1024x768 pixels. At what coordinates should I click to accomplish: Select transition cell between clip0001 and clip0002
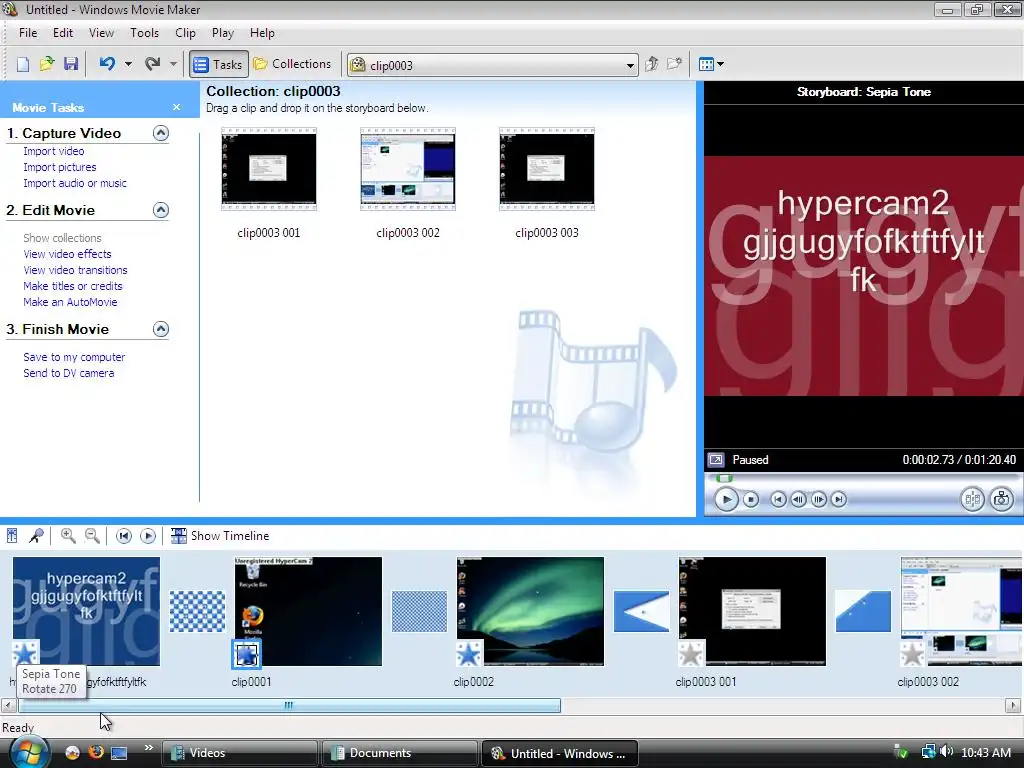(419, 611)
